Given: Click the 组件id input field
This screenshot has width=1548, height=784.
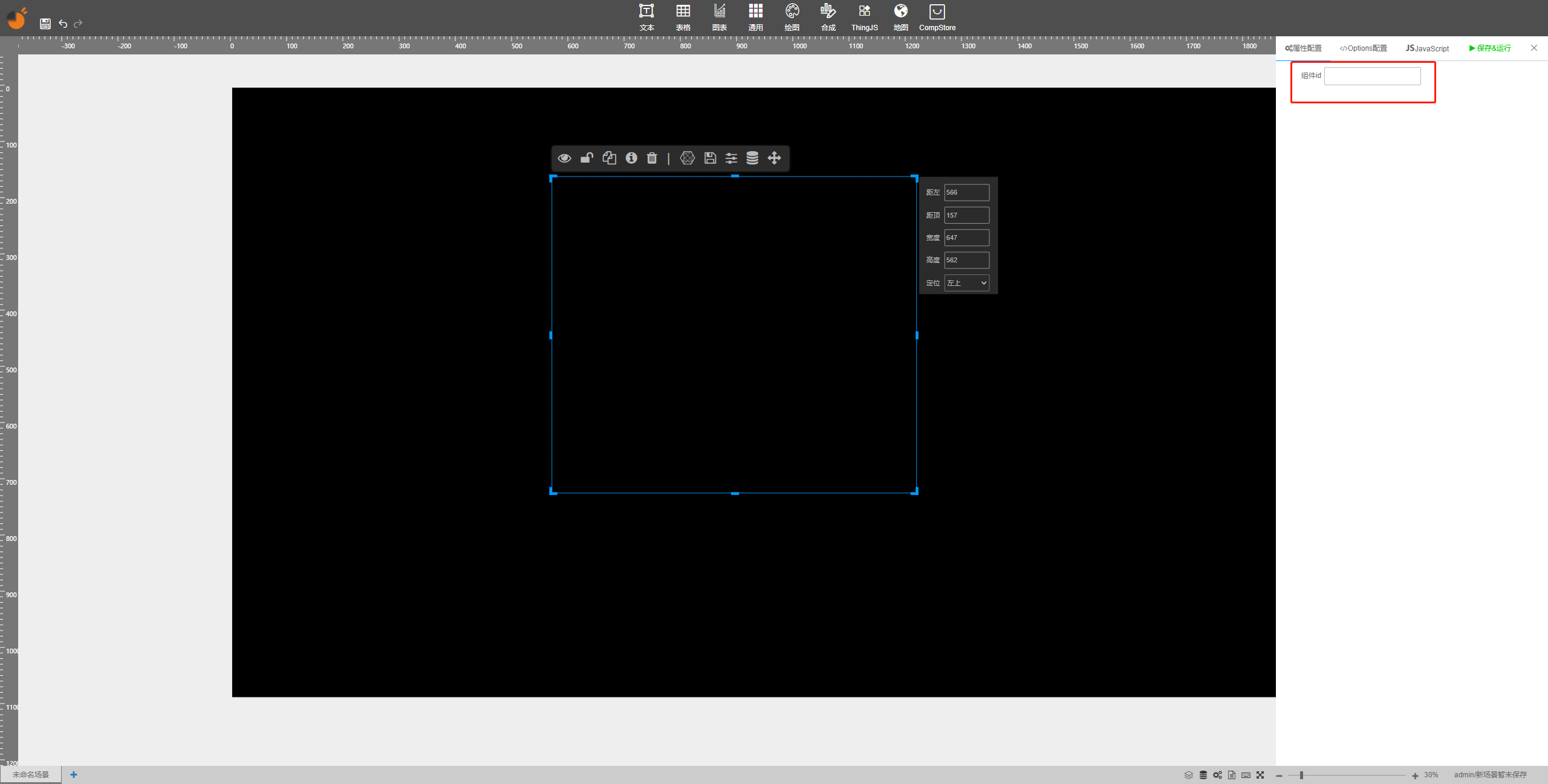Looking at the screenshot, I should pos(1372,76).
